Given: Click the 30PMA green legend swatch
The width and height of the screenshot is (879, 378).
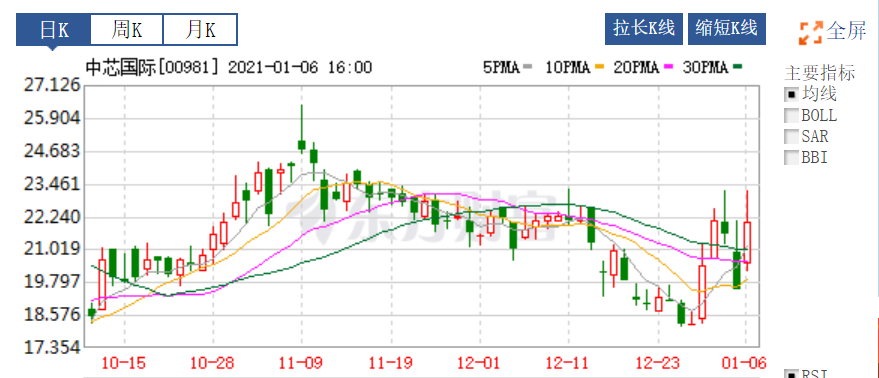Looking at the screenshot, I should pos(738,68).
